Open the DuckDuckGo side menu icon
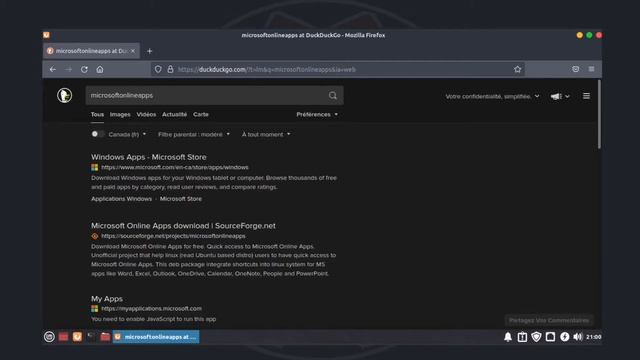The width and height of the screenshot is (640, 360). (587, 96)
